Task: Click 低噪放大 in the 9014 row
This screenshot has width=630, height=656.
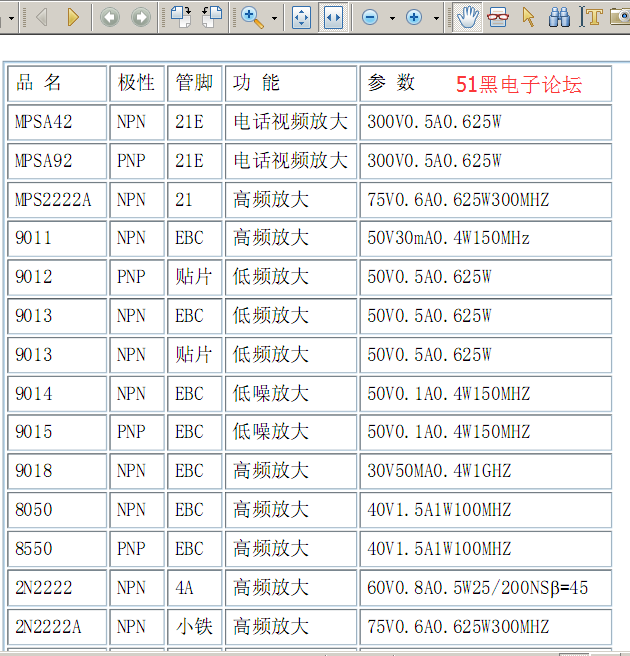Action: click(x=271, y=394)
